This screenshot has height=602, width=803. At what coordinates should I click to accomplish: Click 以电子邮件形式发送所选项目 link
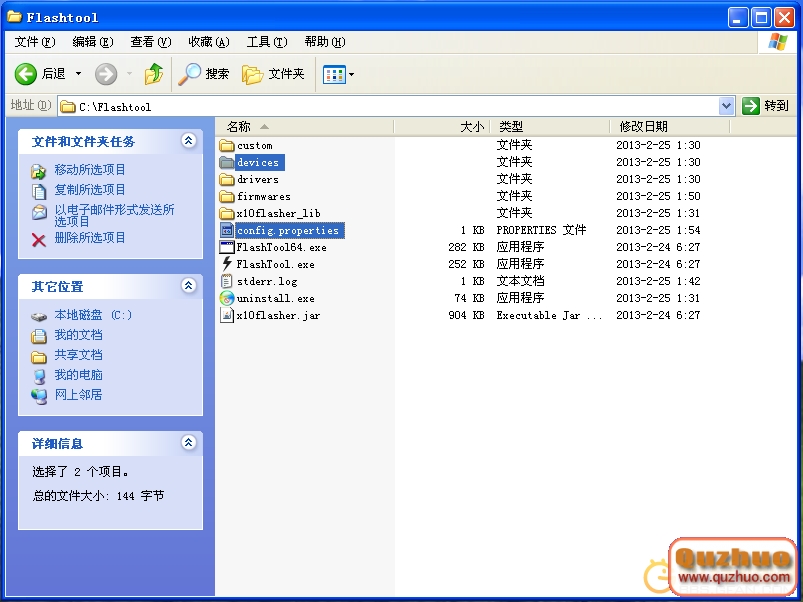[x=114, y=216]
